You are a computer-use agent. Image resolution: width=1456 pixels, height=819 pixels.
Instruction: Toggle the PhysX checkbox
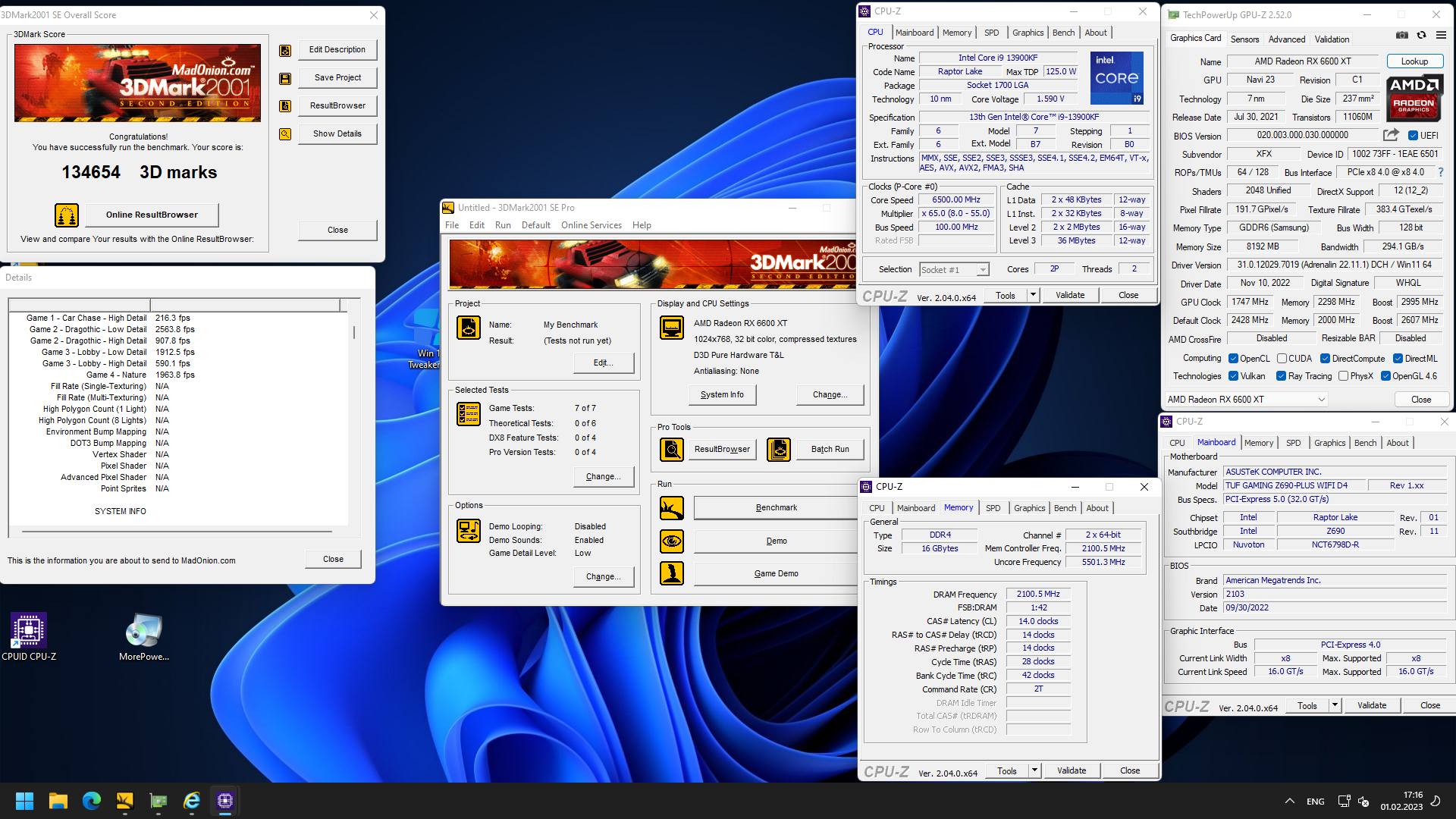pyautogui.click(x=1343, y=376)
